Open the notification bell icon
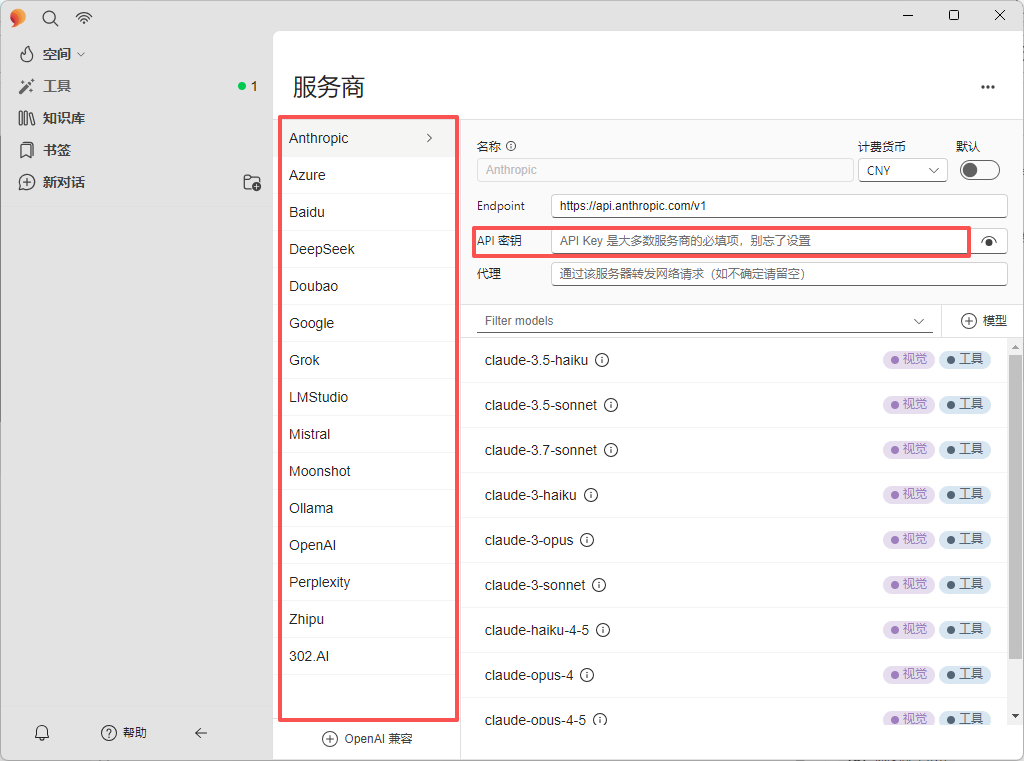Screen dimensions: 1024x761 (x=42, y=733)
